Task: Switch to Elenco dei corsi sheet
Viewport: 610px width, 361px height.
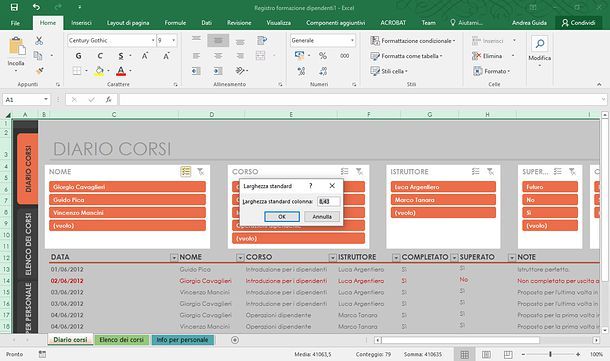Action: pos(121,340)
